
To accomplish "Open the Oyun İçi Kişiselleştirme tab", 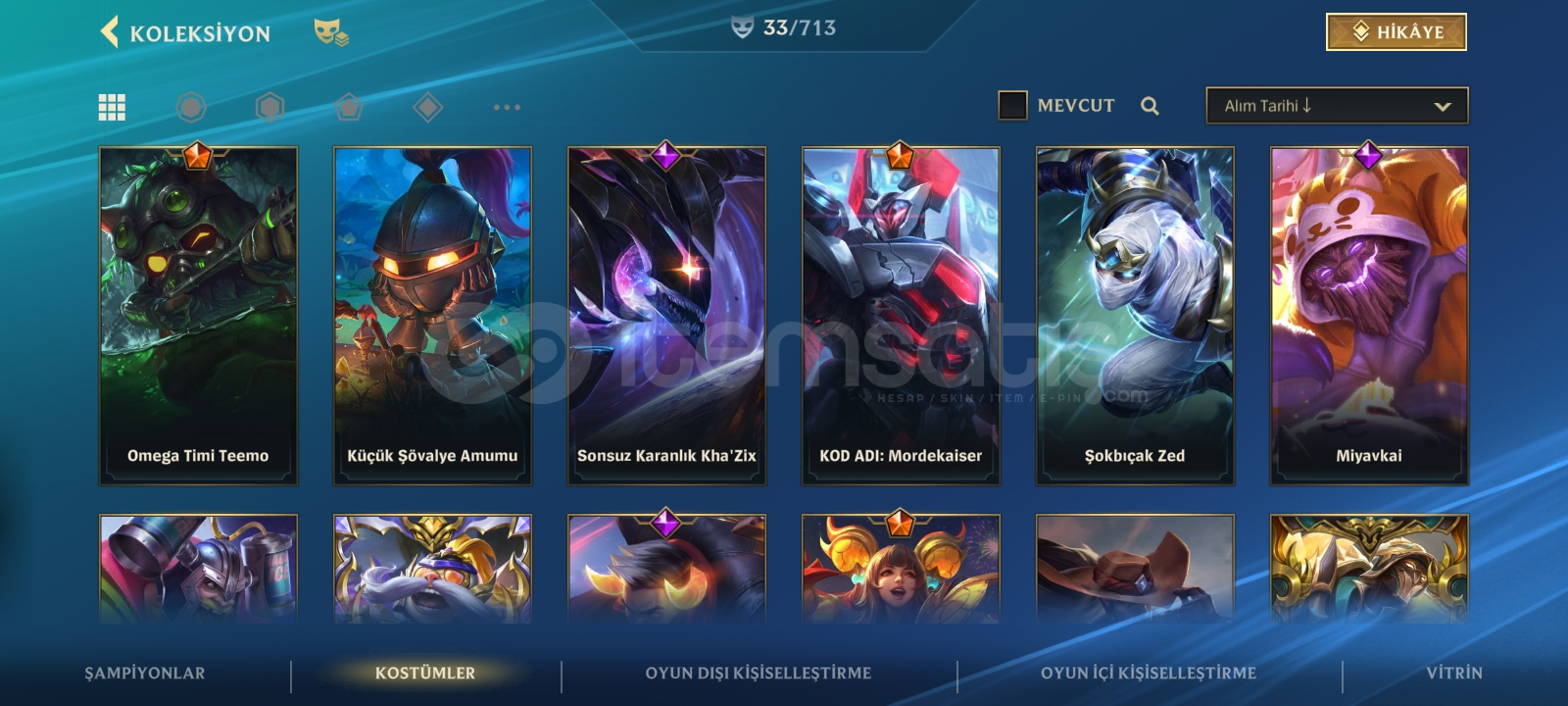I will pyautogui.click(x=1149, y=673).
